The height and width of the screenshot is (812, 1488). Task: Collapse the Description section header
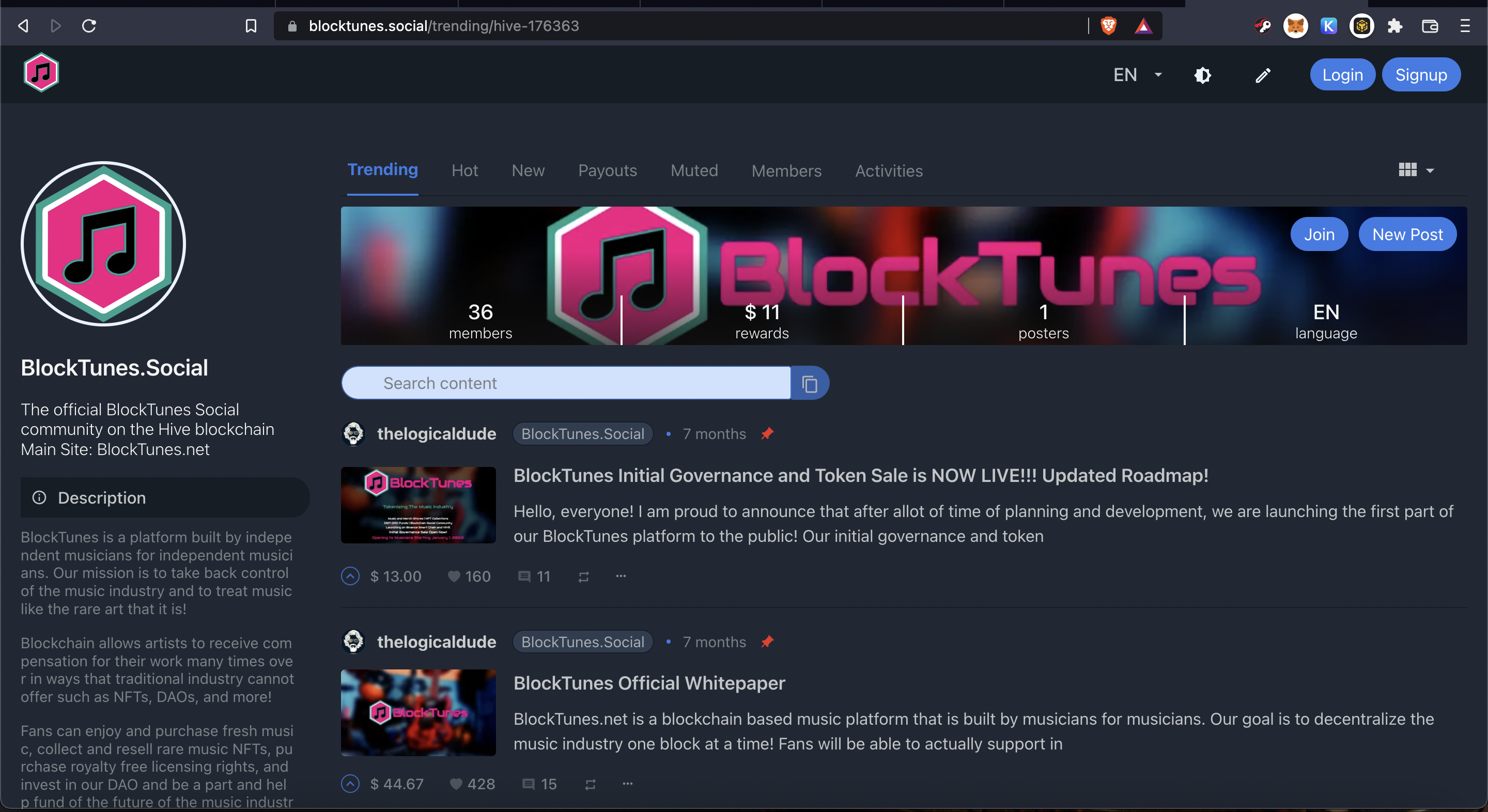(165, 497)
